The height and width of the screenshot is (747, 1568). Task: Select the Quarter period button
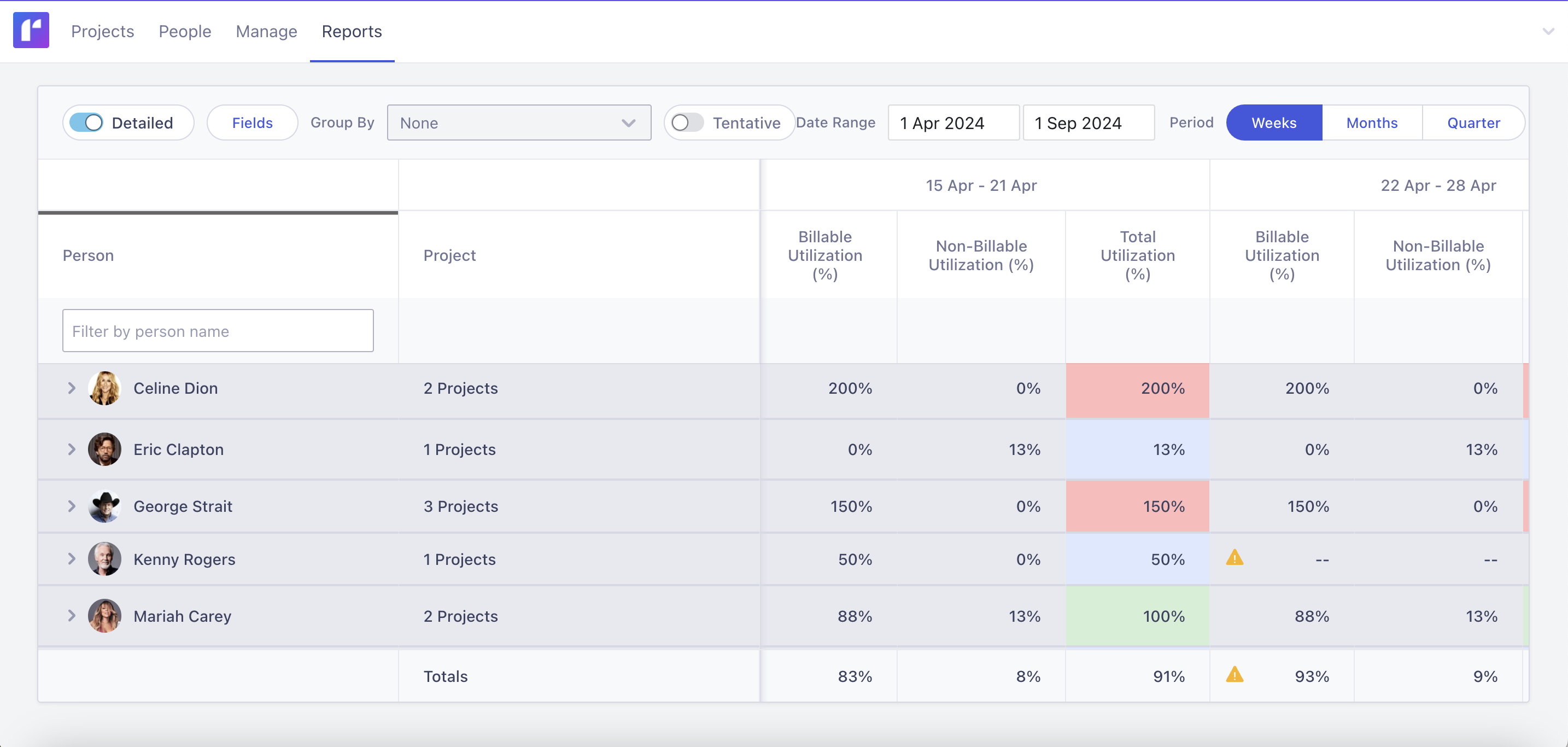click(x=1473, y=123)
